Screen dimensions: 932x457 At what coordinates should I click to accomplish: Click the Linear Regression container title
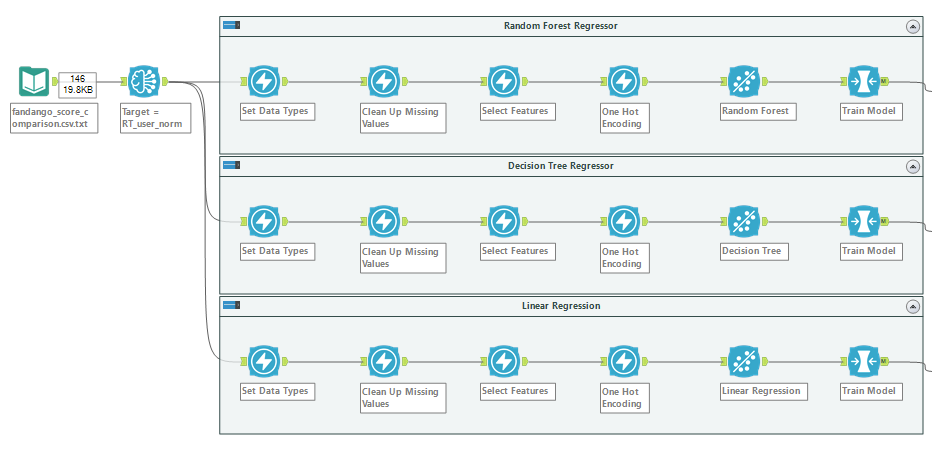(x=561, y=306)
